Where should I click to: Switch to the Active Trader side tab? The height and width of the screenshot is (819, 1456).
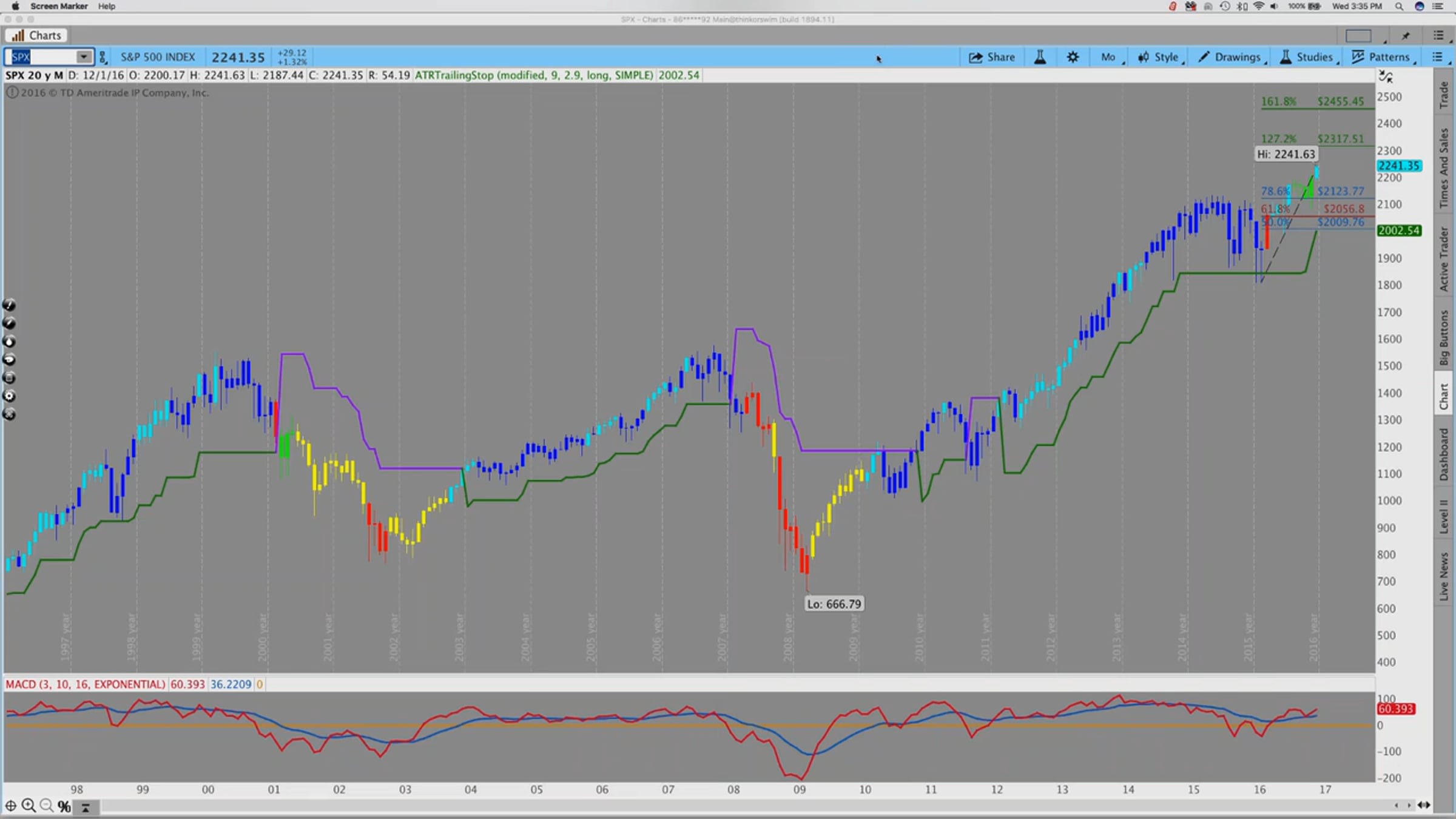click(x=1444, y=259)
